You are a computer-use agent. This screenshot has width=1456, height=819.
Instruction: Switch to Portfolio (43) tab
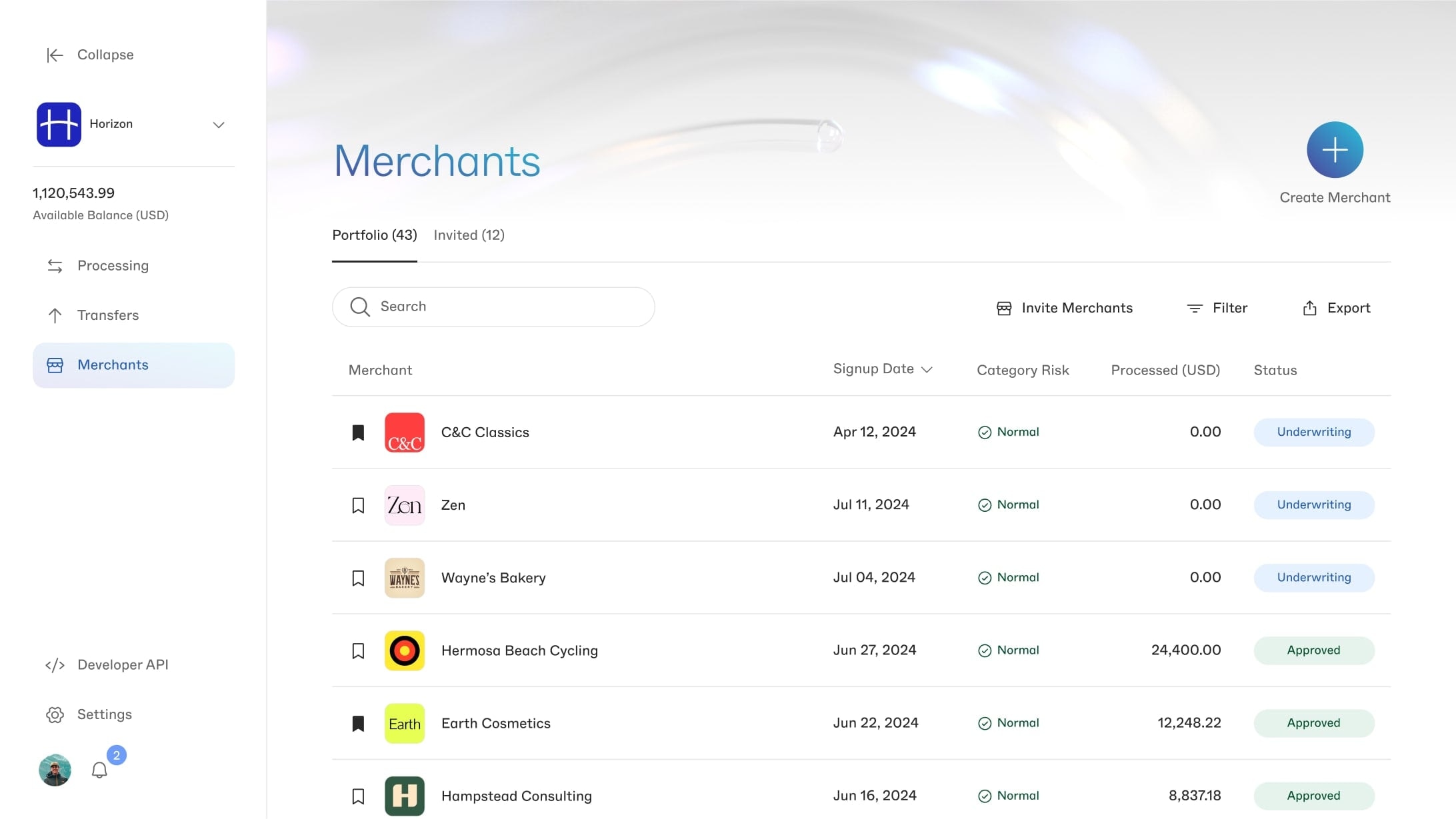(375, 235)
